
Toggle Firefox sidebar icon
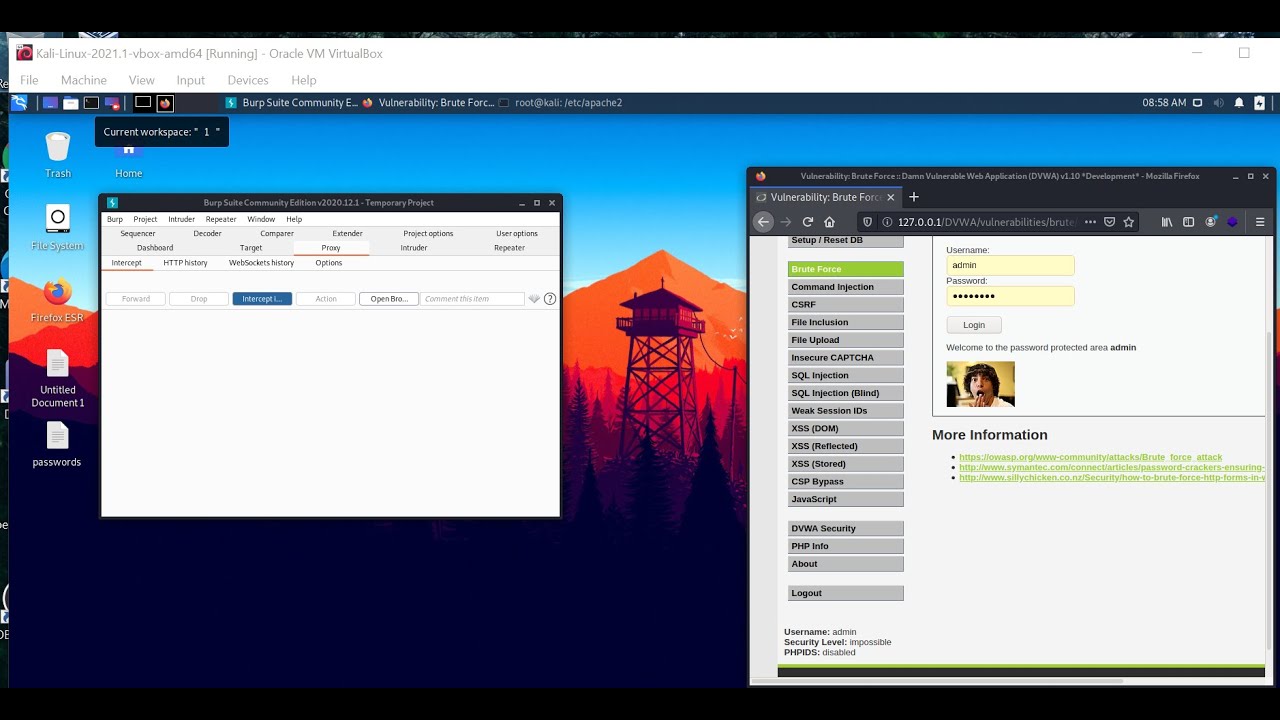(x=1189, y=222)
